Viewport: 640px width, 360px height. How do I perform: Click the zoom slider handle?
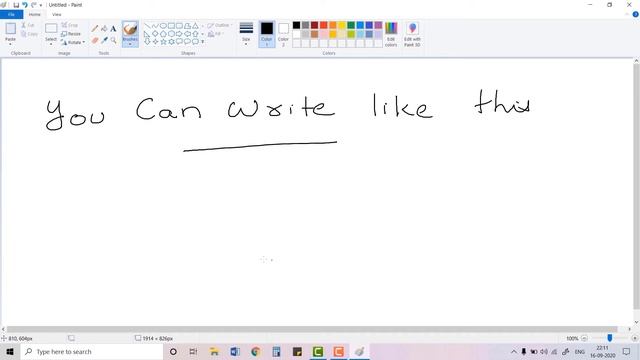tap(610, 338)
